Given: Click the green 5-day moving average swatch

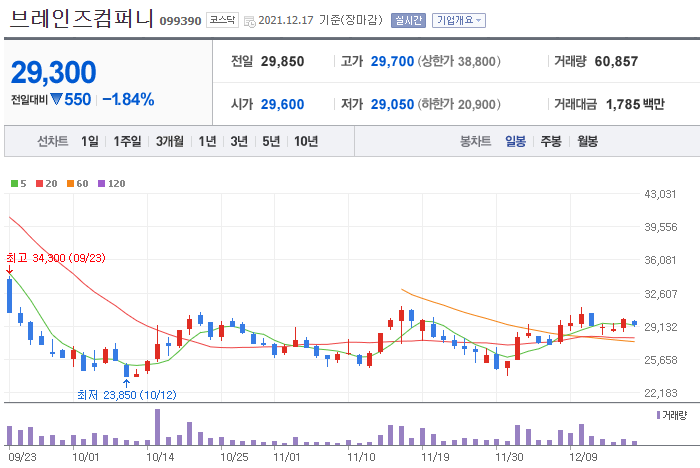Looking at the screenshot, I should click(x=14, y=184).
